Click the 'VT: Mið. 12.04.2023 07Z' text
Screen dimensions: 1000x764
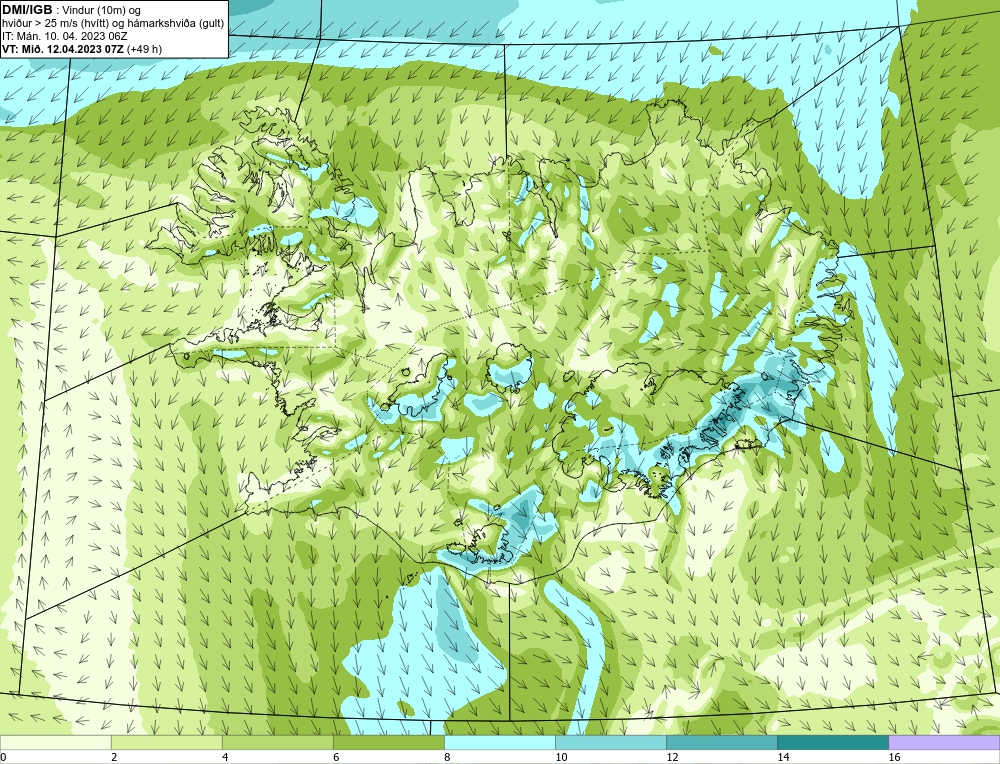click(x=63, y=49)
